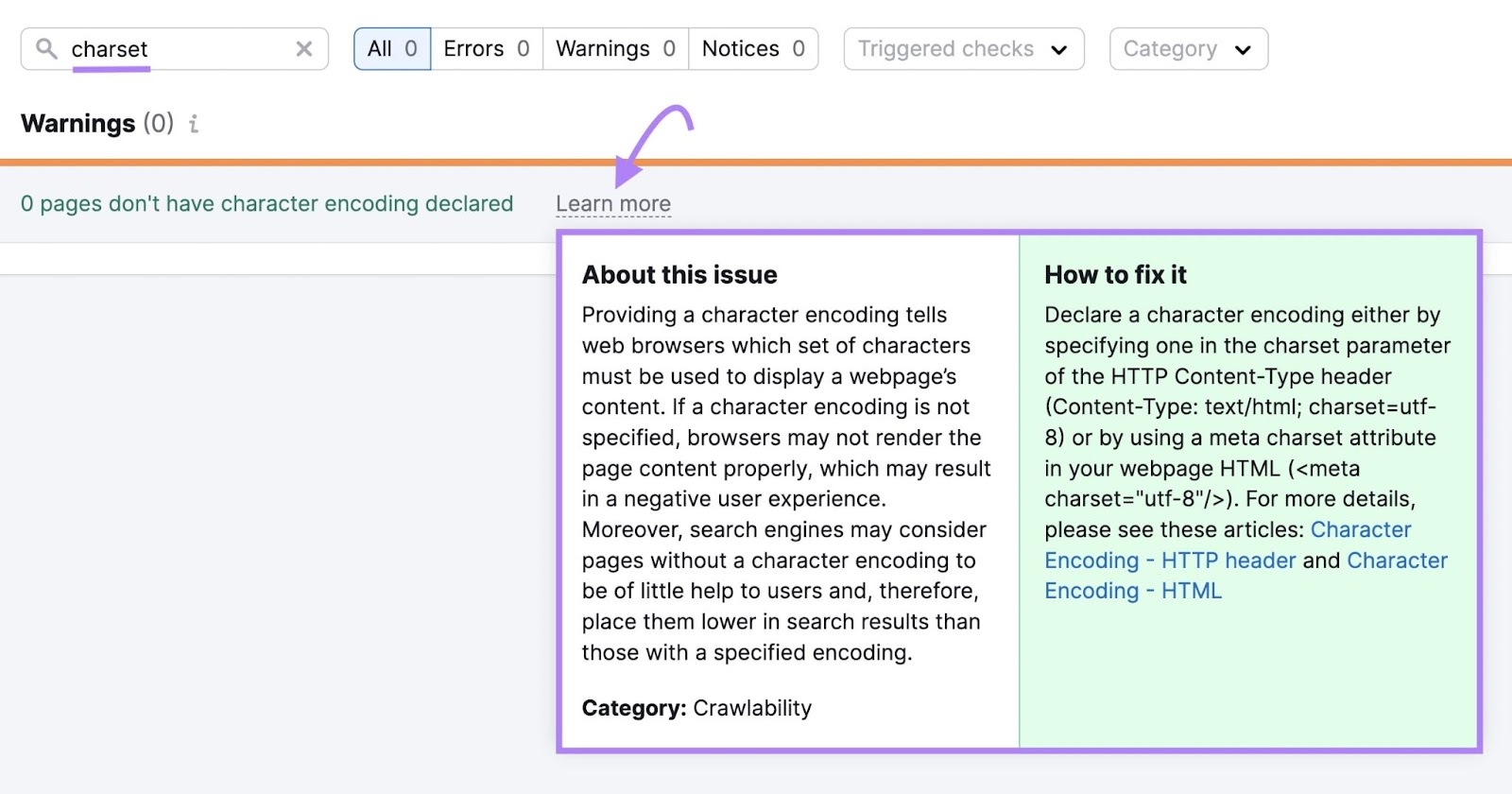
Task: Follow the Character Encoding - HTML link
Action: (x=1133, y=591)
